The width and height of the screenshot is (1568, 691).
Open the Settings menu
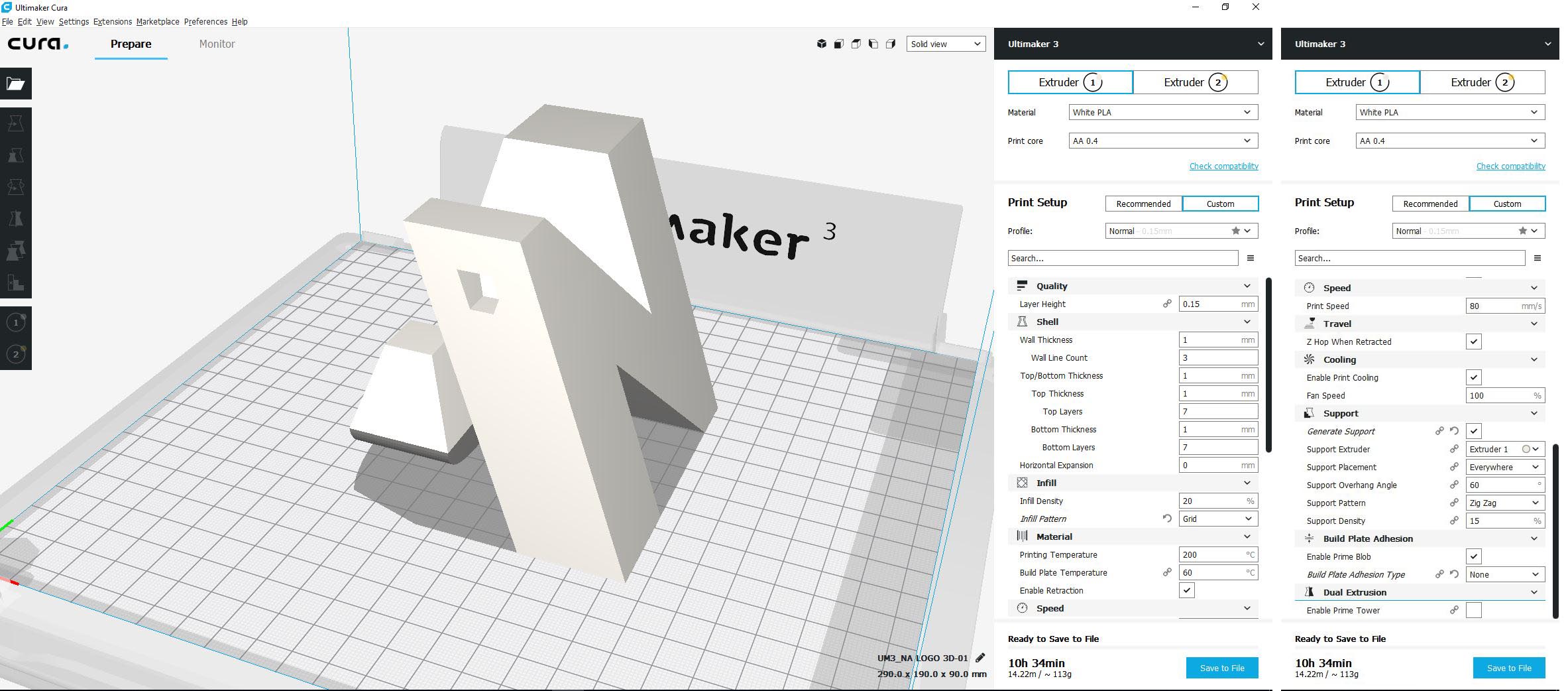74,21
